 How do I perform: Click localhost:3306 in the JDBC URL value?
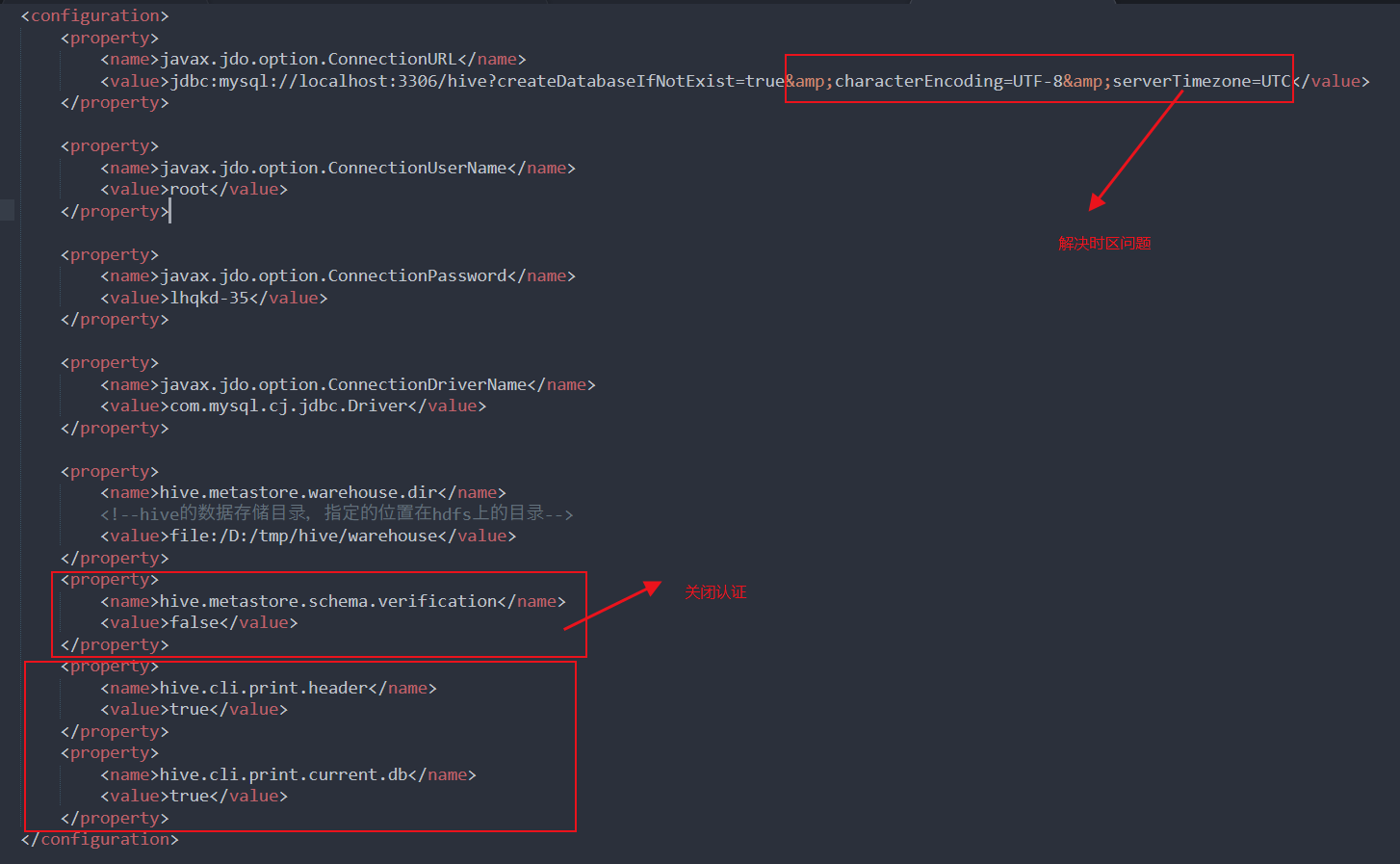click(x=368, y=81)
